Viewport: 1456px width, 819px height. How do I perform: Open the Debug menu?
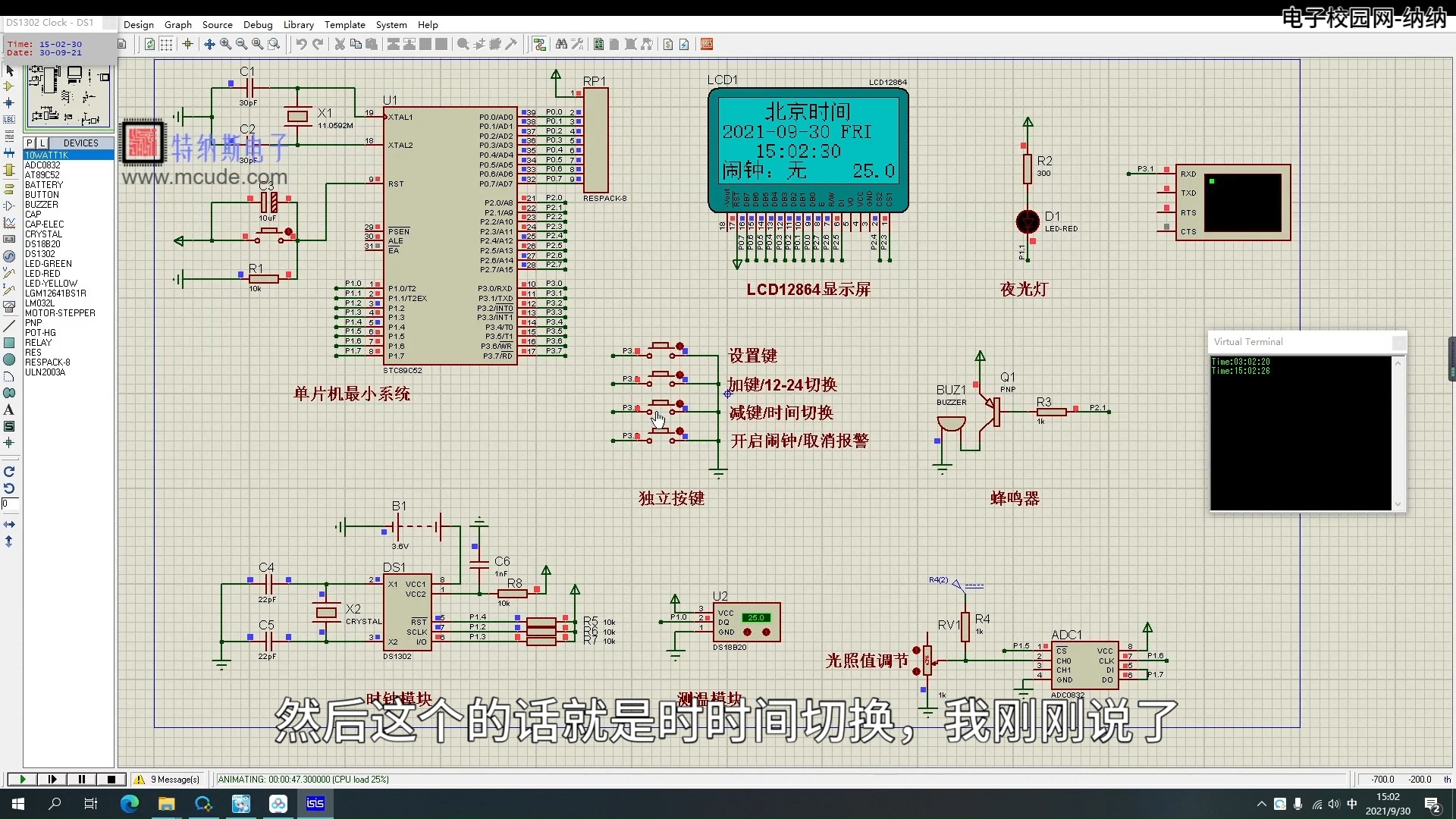pyautogui.click(x=258, y=24)
